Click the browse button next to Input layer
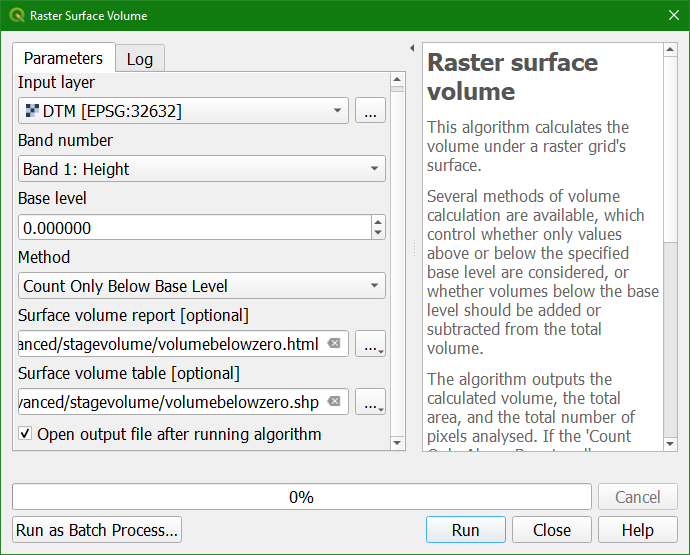The height and width of the screenshot is (555, 690). [370, 111]
